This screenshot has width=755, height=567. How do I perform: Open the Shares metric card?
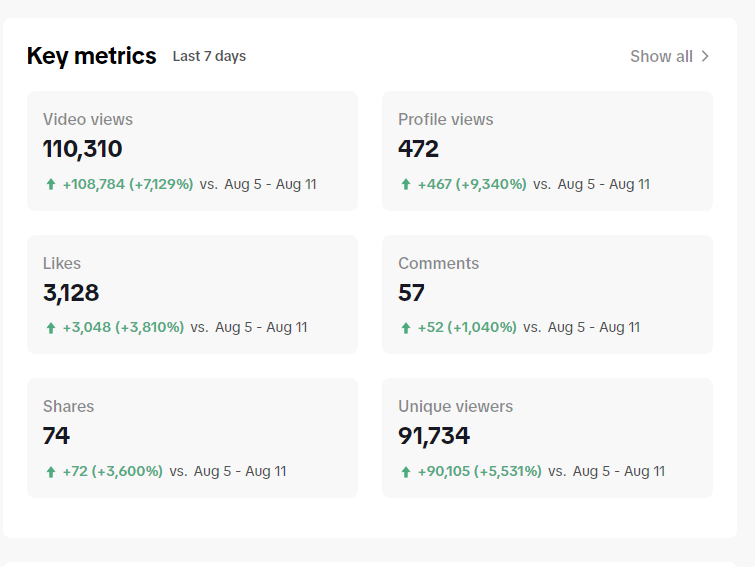click(192, 438)
